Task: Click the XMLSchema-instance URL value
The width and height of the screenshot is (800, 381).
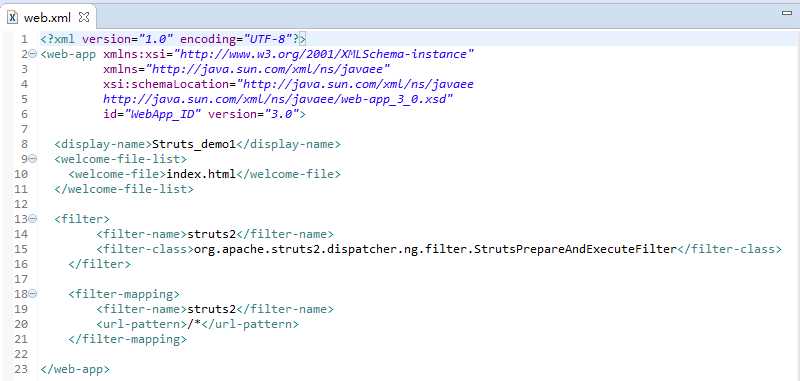Action: pos(324,54)
